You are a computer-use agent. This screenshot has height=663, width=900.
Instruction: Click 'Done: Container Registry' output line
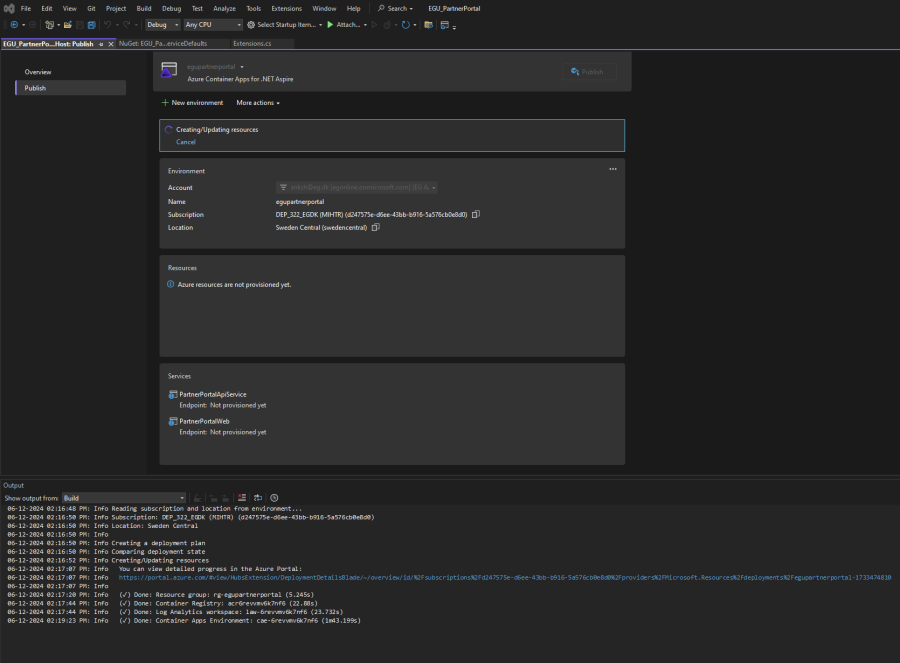point(218,603)
